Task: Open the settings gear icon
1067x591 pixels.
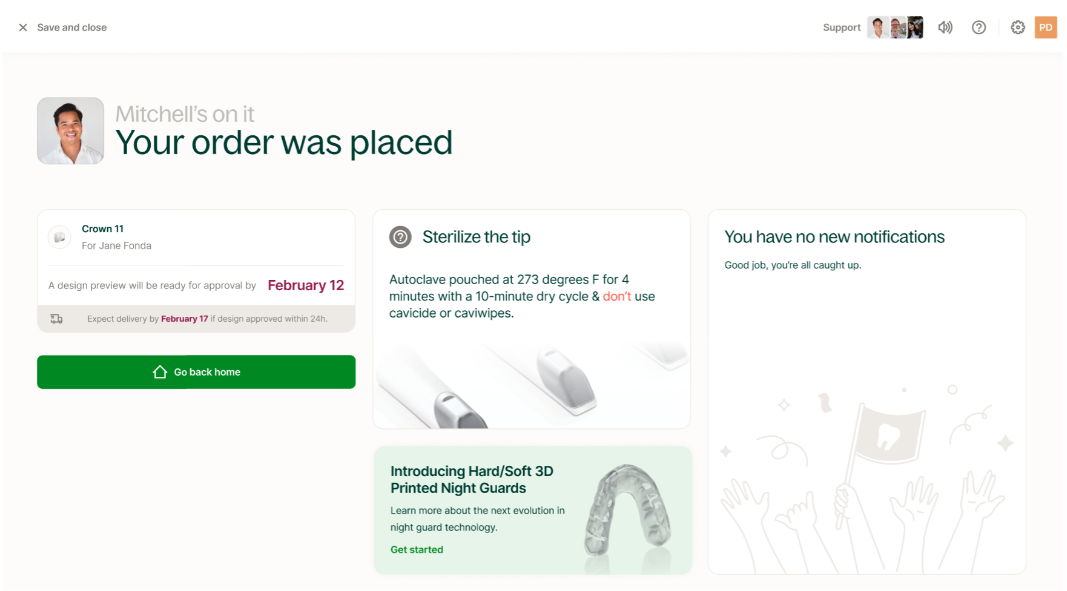Action: pyautogui.click(x=1018, y=28)
